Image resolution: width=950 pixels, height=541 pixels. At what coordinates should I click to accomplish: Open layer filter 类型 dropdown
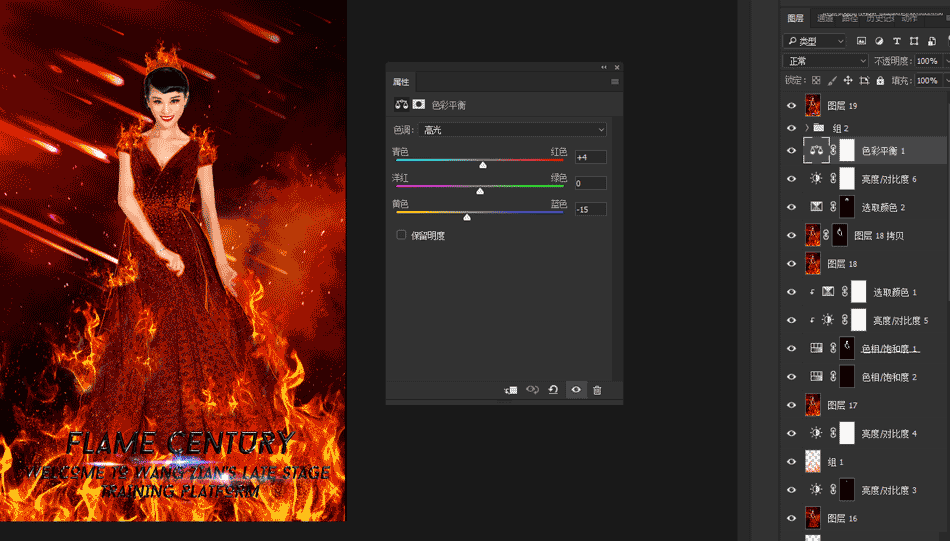(x=814, y=41)
